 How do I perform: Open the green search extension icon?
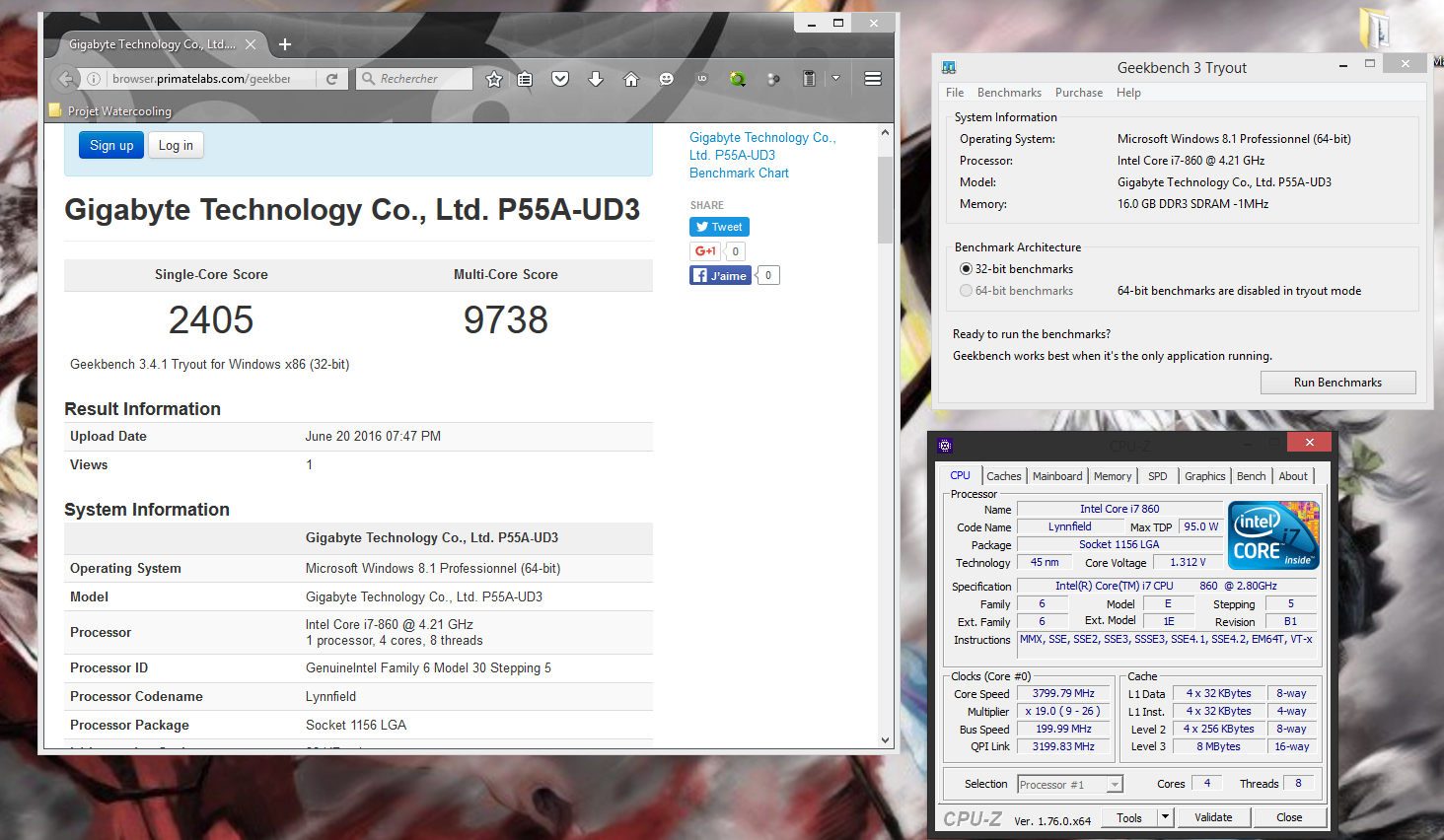coord(738,79)
